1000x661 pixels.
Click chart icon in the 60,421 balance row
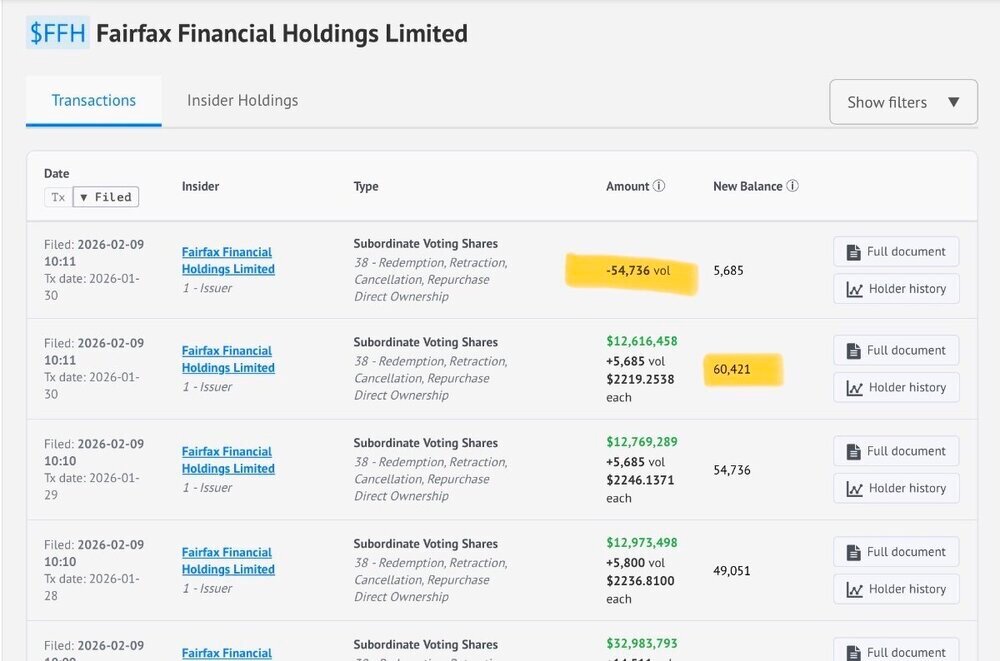(855, 388)
